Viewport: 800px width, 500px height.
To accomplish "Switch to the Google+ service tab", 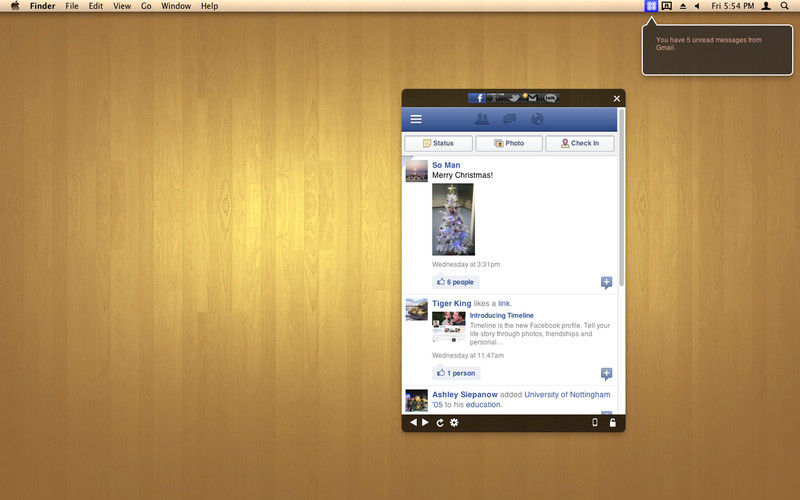I will (x=495, y=98).
